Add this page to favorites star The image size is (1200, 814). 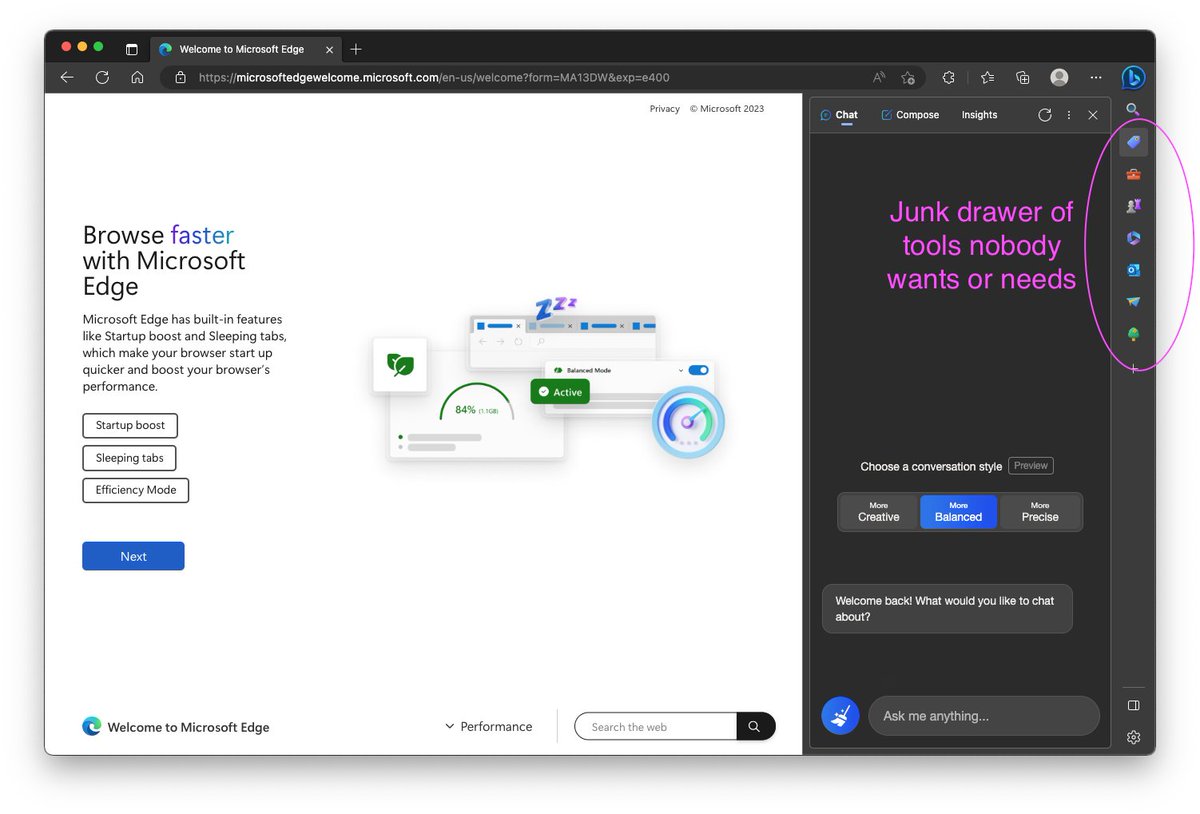tap(908, 77)
